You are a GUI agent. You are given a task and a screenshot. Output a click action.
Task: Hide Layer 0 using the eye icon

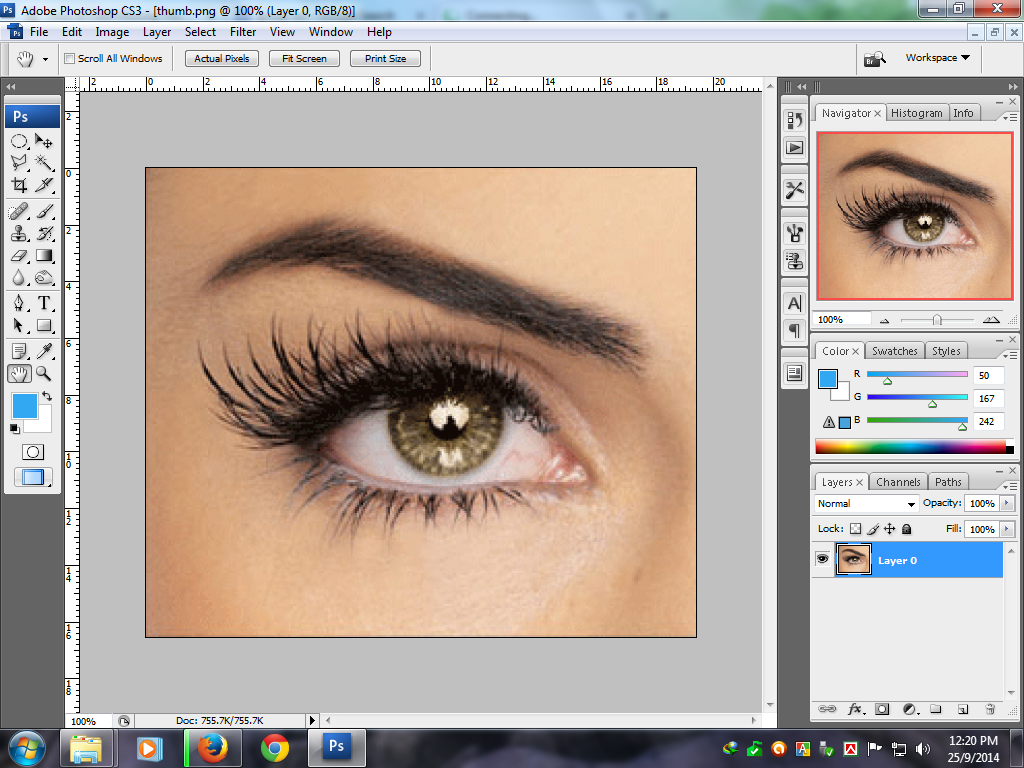click(x=822, y=560)
